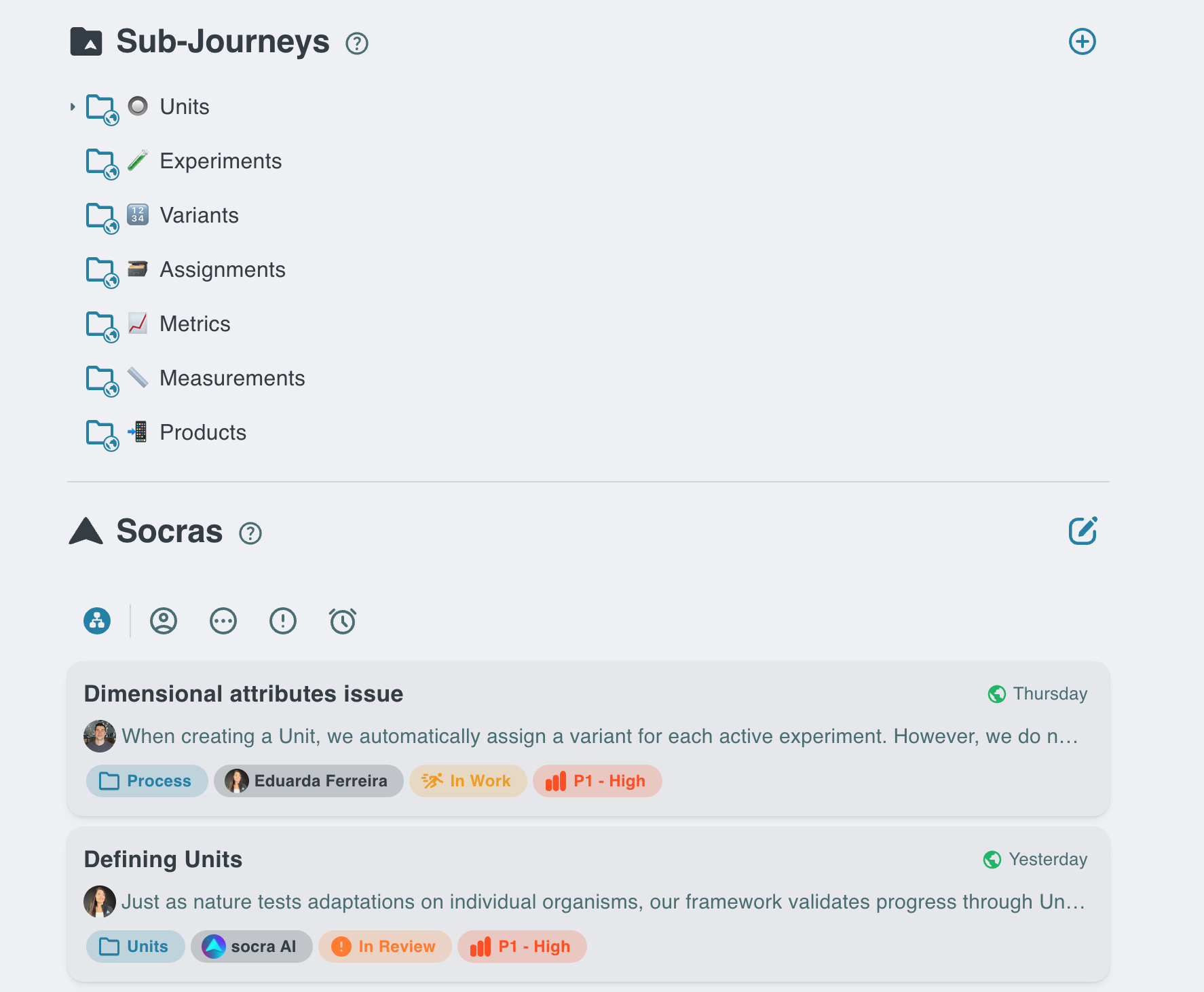Open the Variants sub-journey
The height and width of the screenshot is (992, 1204).
click(199, 215)
